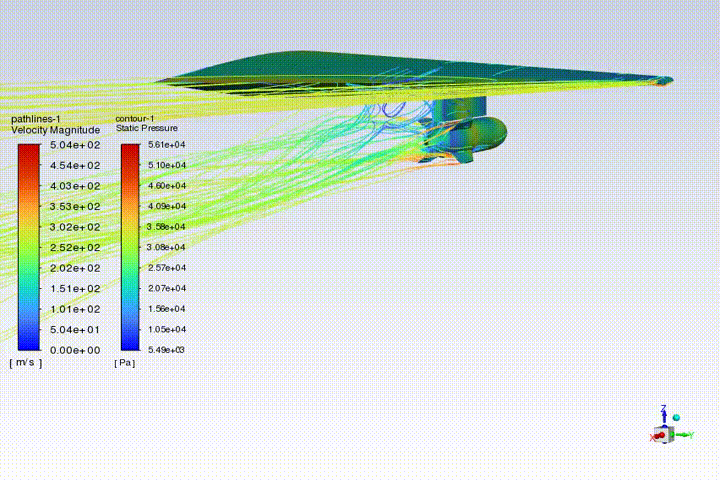
Task: Click the Static Pressure legend label
Action: 146,129
